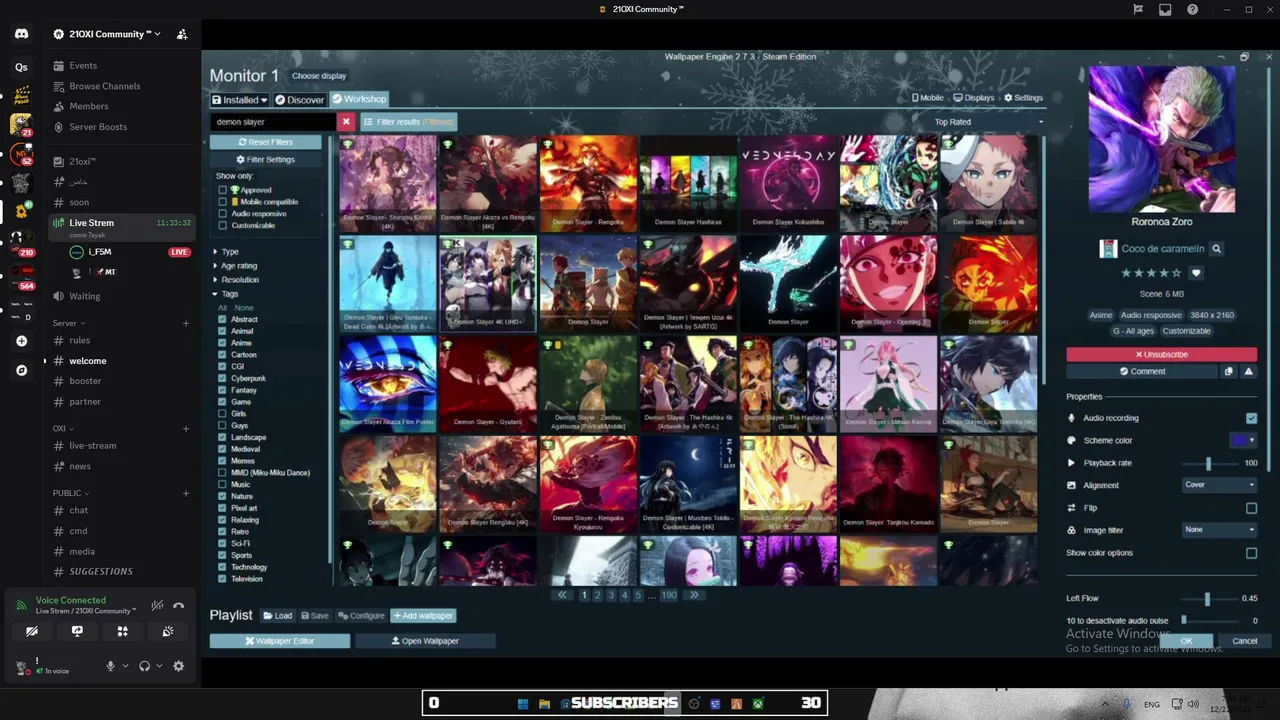Enable the Flip property checkbox
This screenshot has height=720, width=1280.
tap(1251, 508)
